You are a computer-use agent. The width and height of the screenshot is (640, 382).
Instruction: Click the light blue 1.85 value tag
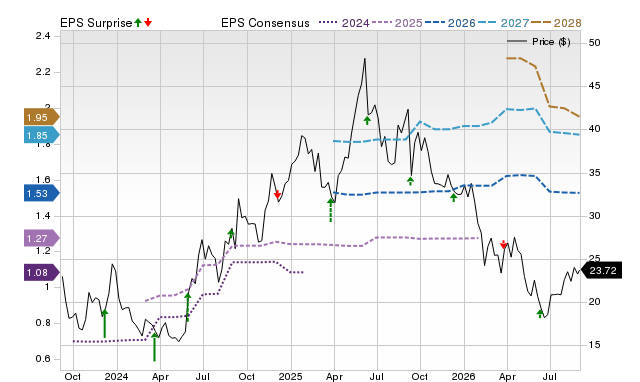click(42, 135)
